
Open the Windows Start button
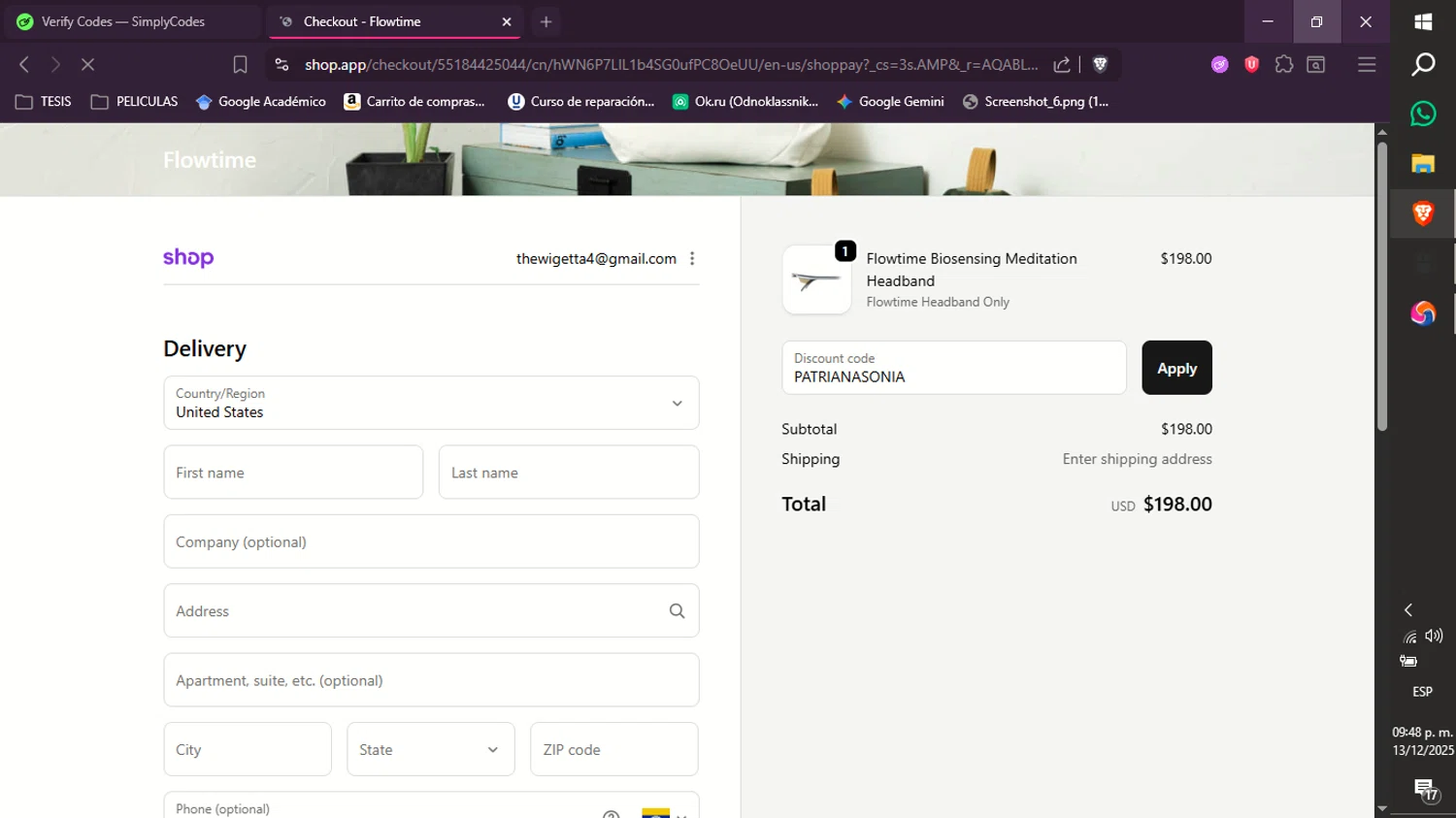click(x=1423, y=21)
